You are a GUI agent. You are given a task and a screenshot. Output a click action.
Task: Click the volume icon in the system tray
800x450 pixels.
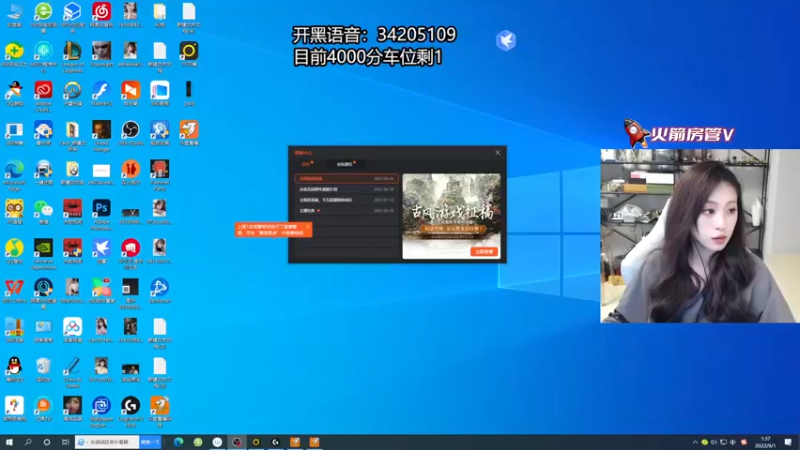pyautogui.click(x=714, y=442)
